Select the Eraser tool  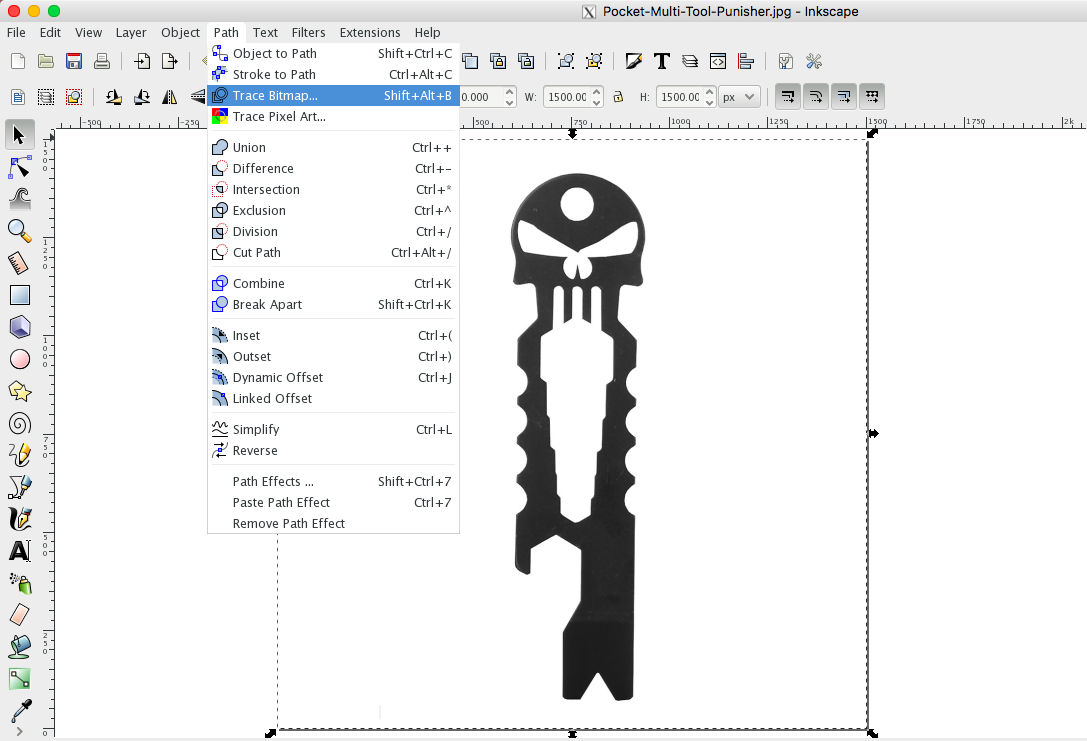click(x=19, y=616)
